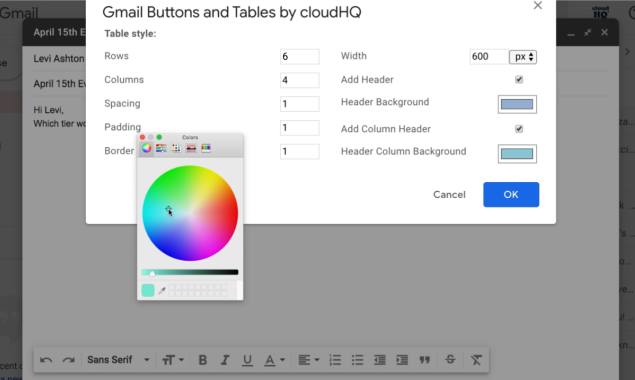Open Header Column Background color swatch
Image resolution: width=635 pixels, height=380 pixels.
(517, 154)
